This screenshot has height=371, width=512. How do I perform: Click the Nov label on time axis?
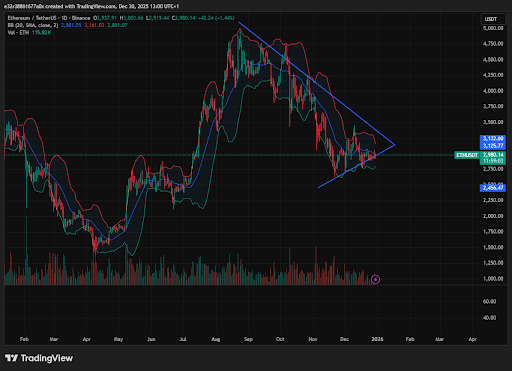pyautogui.click(x=313, y=339)
